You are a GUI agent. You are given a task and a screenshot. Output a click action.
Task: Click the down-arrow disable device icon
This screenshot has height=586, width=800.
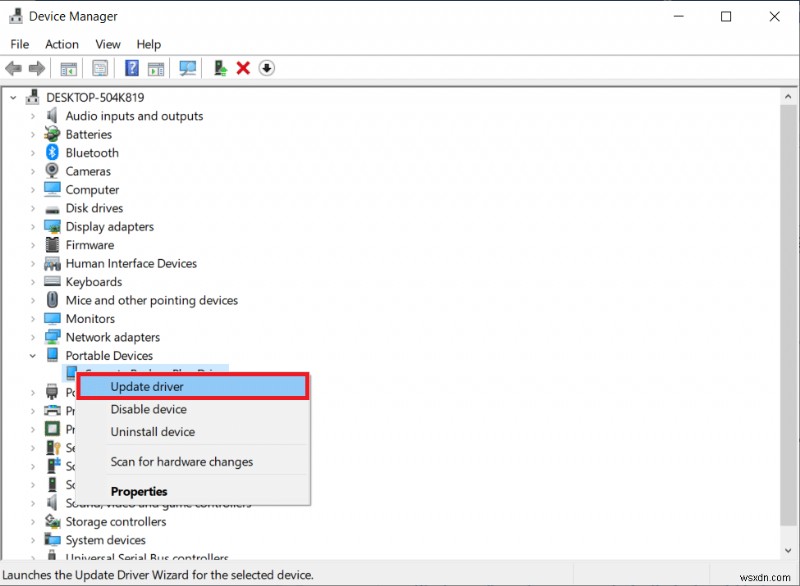coord(266,68)
